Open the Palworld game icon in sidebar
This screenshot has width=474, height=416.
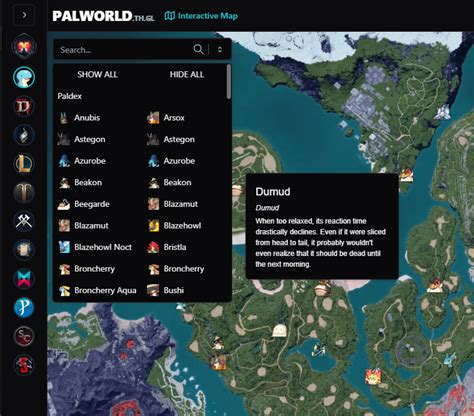(x=24, y=77)
